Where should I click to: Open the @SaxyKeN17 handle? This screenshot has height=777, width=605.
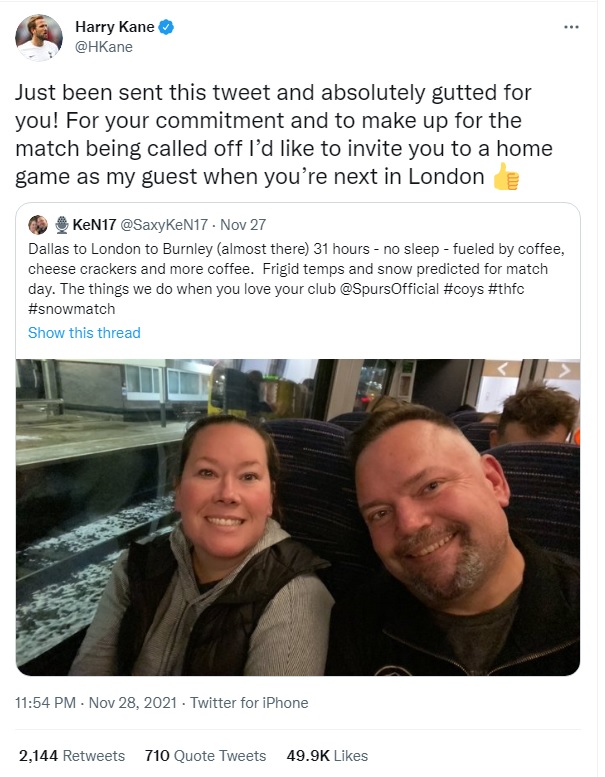click(x=164, y=225)
